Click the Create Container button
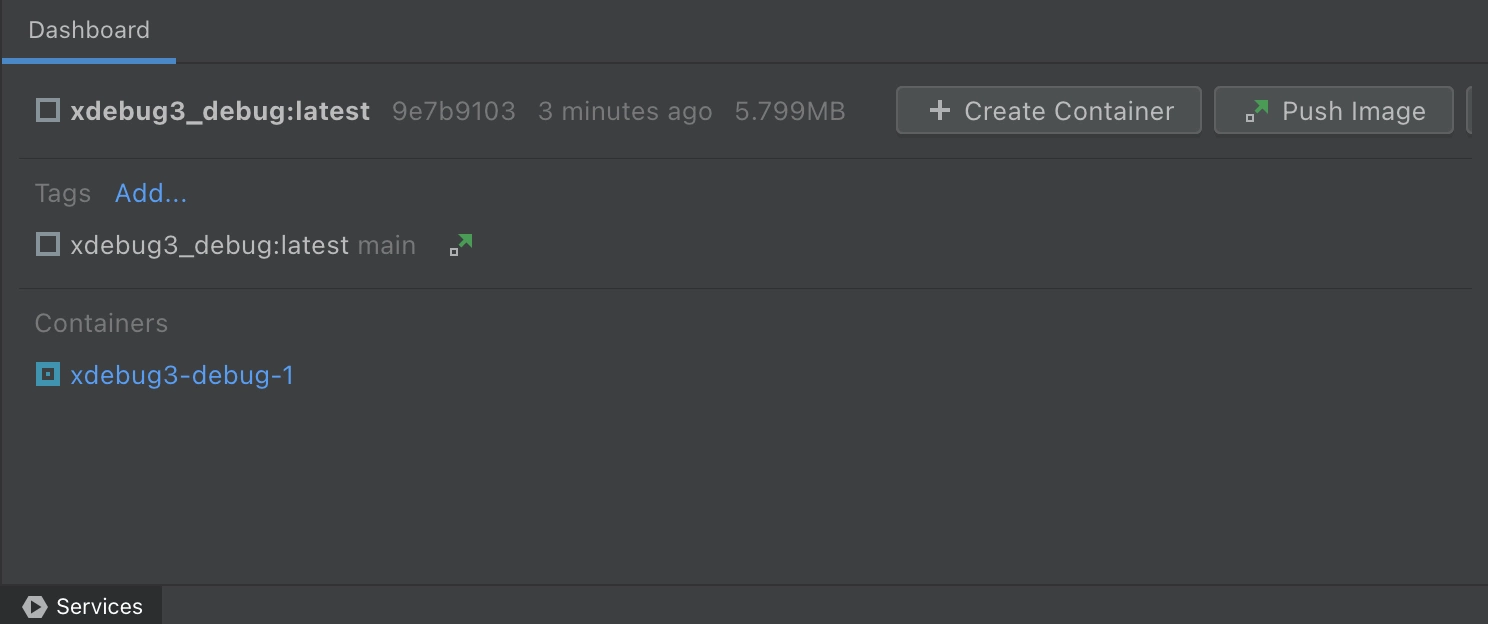 coord(1048,110)
